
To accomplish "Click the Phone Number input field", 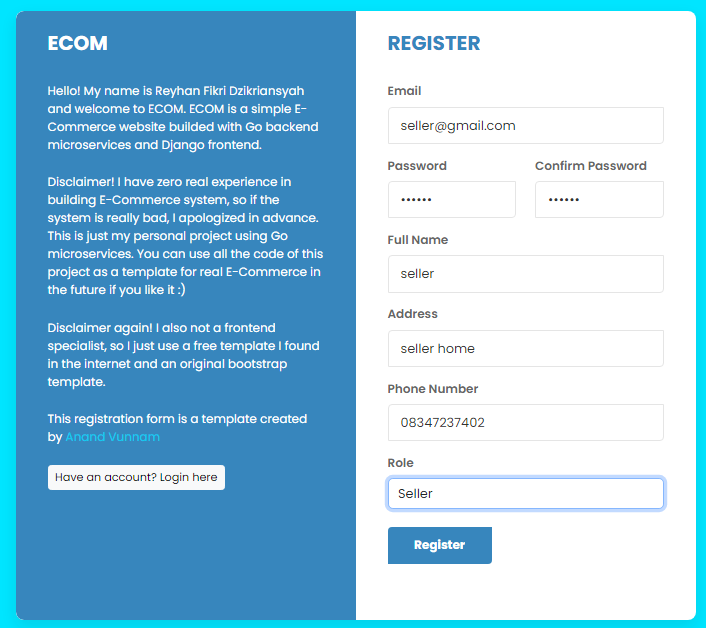I will [525, 422].
